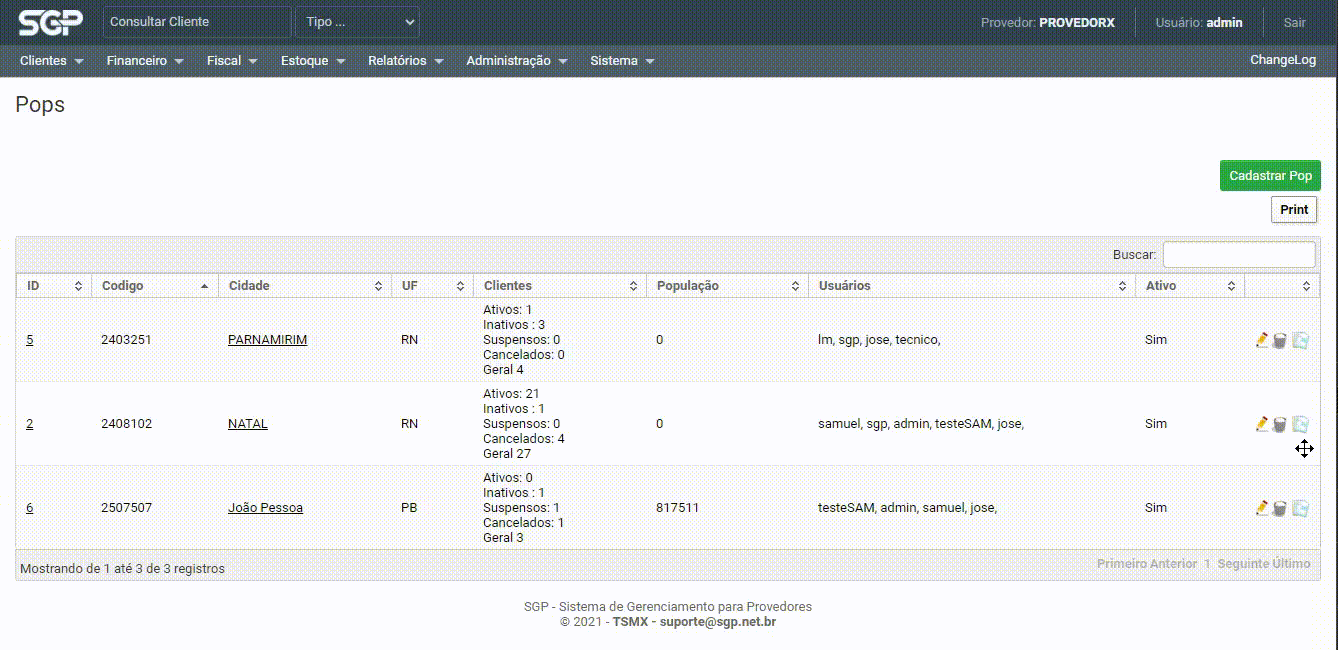
Task: Sort table by Ativo column
Action: pos(1190,286)
